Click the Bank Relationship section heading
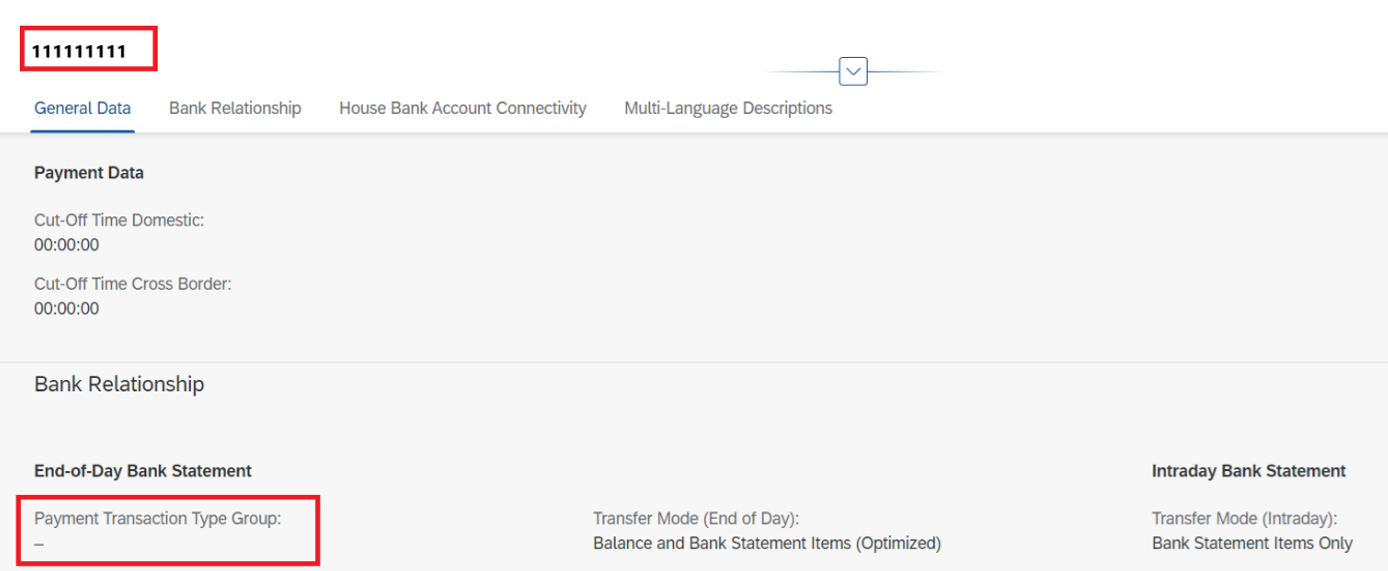The image size is (1388, 571). pos(119,384)
